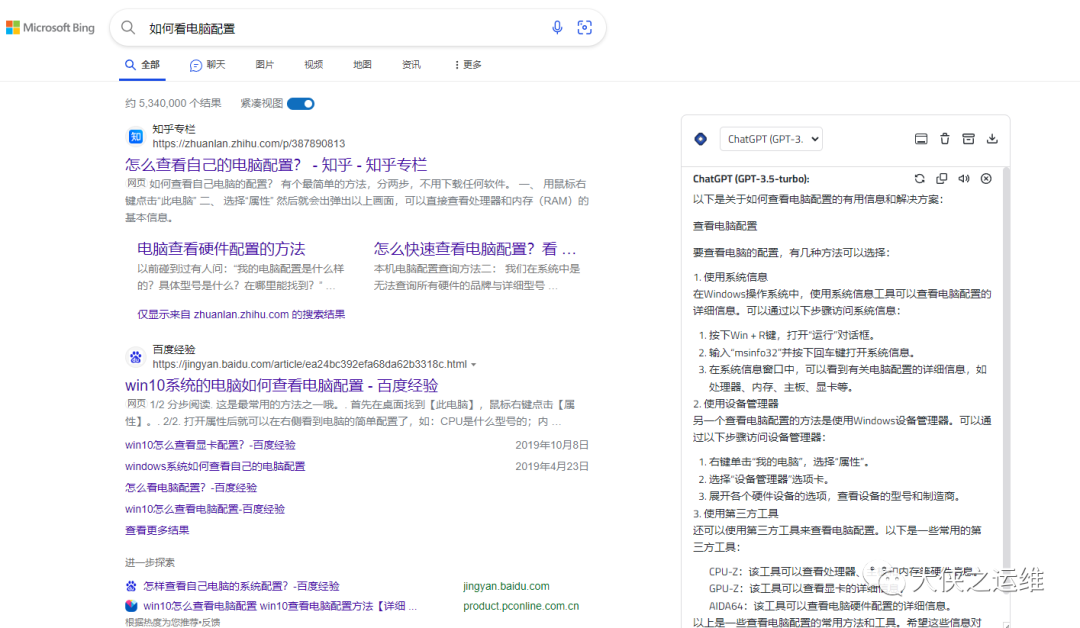Click the panel layout icon beside trash
This screenshot has height=628, width=1080.
[x=921, y=138]
